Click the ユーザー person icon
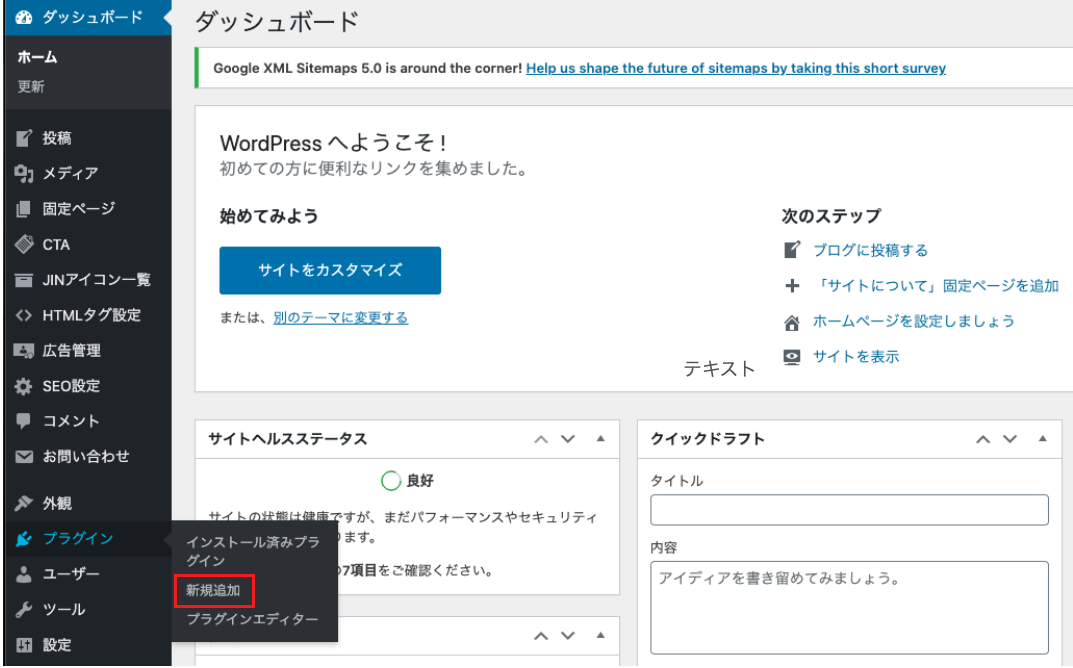Image resolution: width=1073 pixels, height=668 pixels. click(24, 574)
